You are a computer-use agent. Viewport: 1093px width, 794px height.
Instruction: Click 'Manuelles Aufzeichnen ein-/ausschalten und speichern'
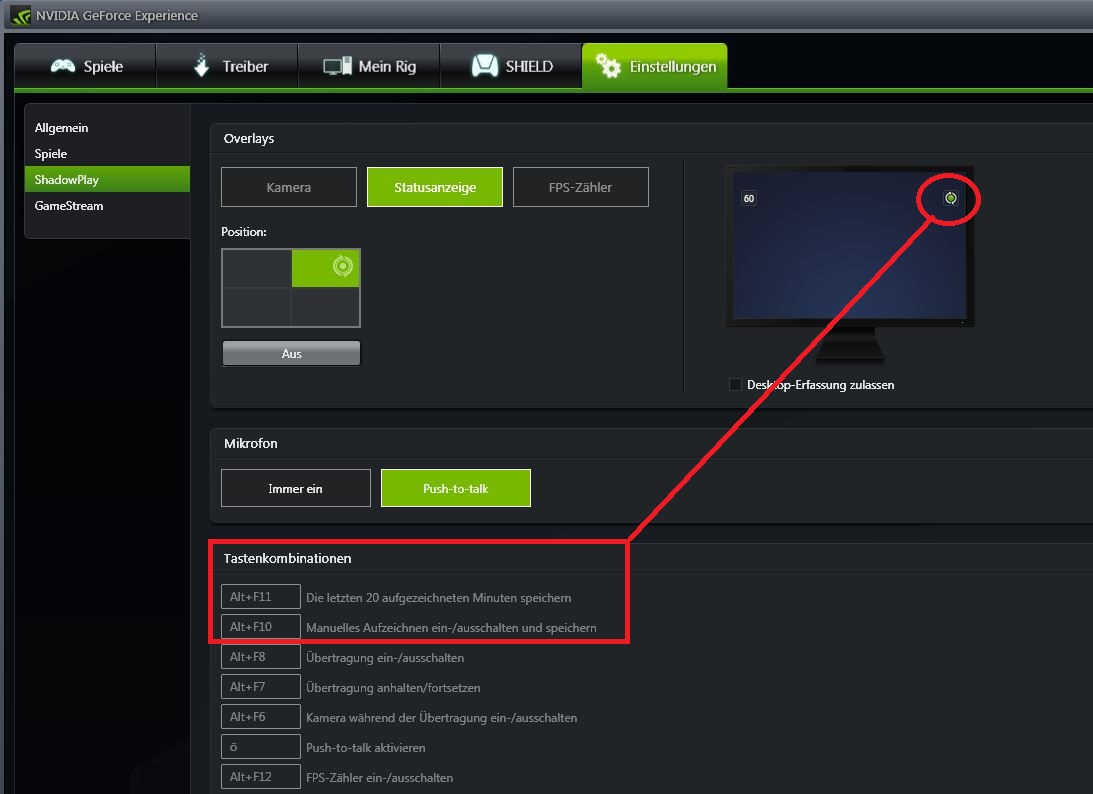click(451, 627)
